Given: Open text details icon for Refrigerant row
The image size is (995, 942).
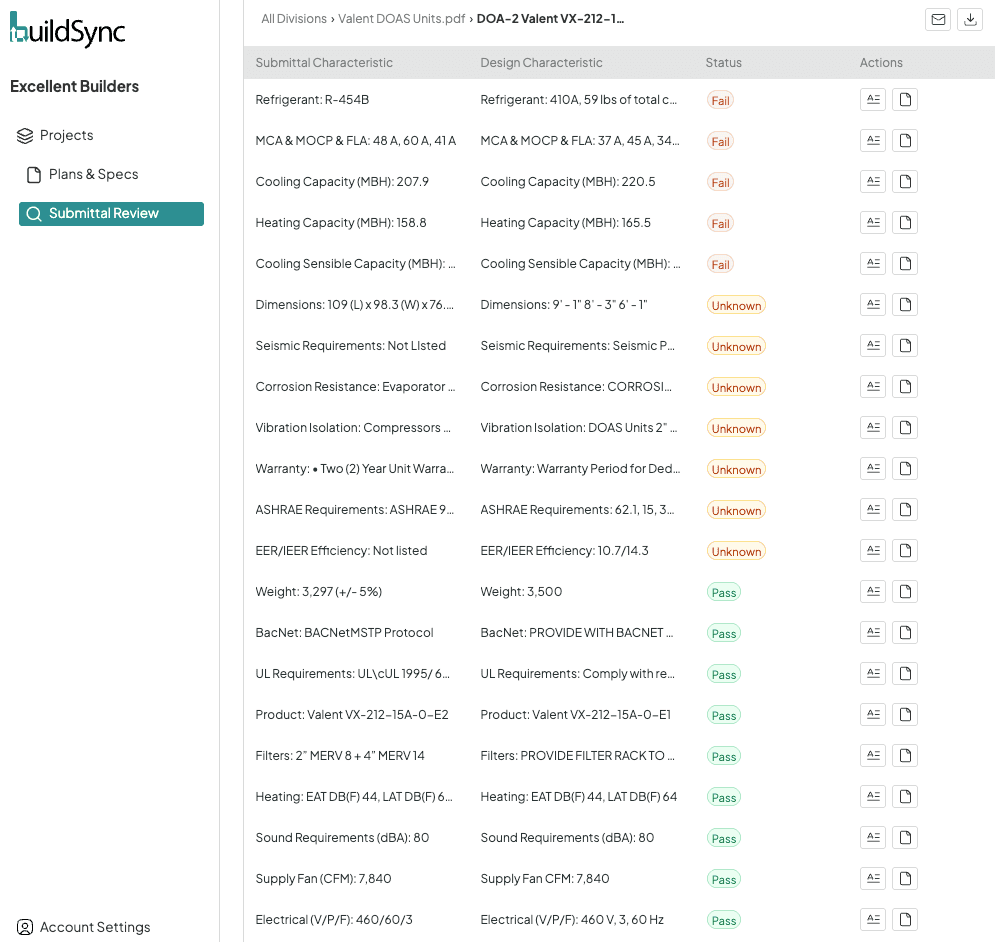Looking at the screenshot, I should point(873,100).
